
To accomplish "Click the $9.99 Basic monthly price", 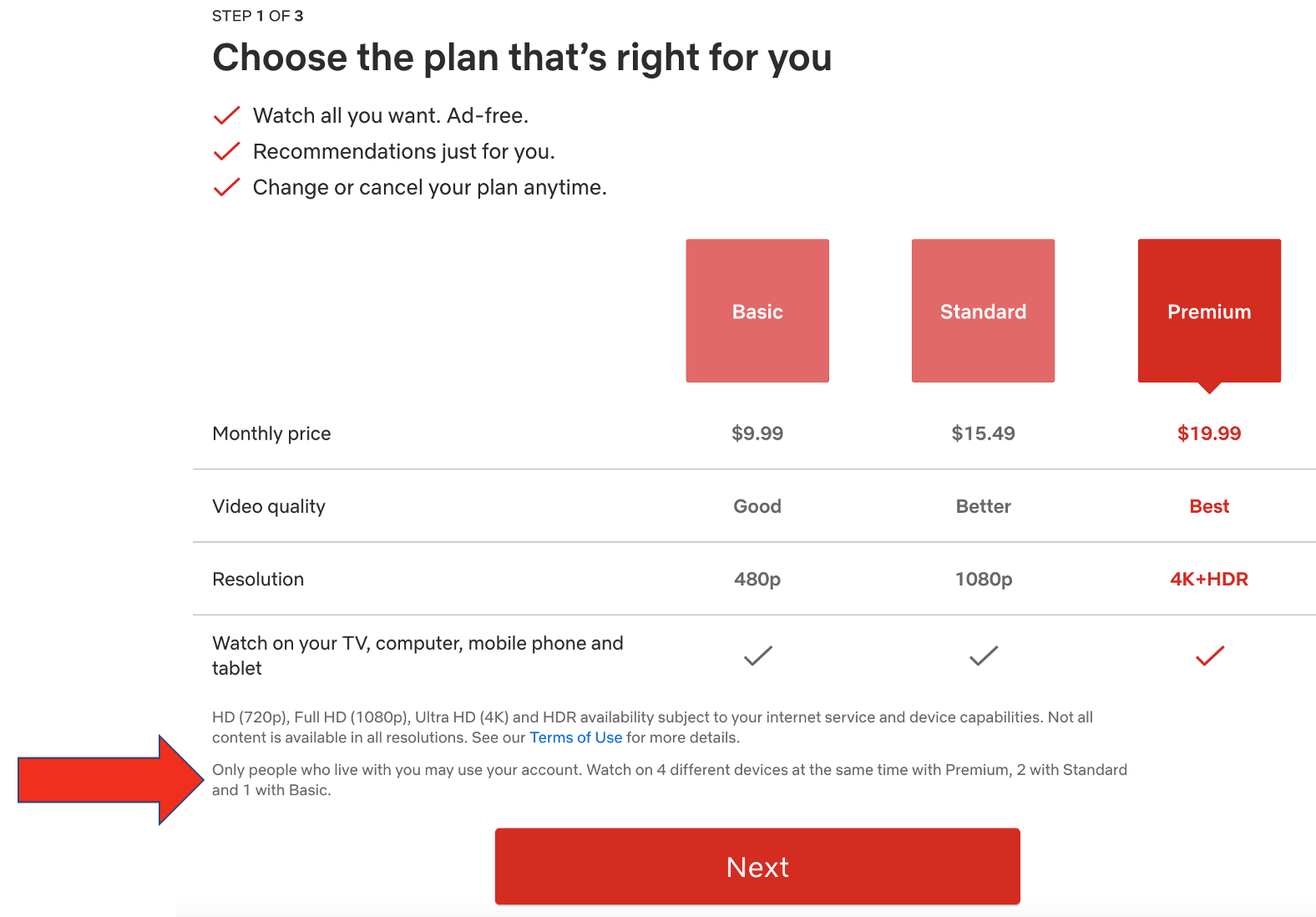I will point(757,433).
